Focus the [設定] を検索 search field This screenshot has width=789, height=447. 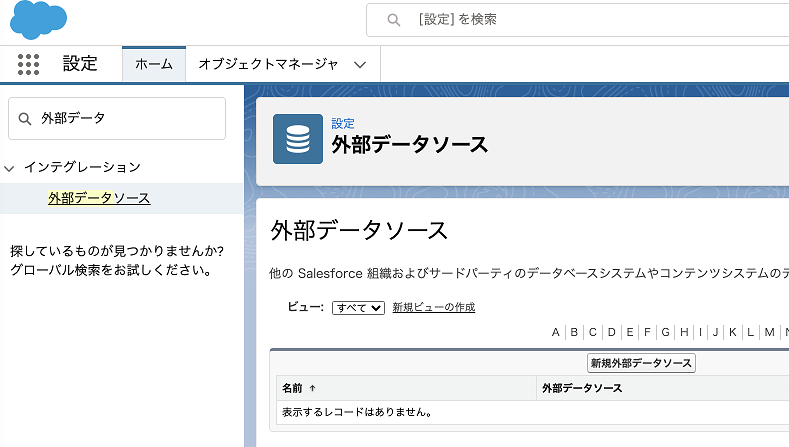[578, 20]
